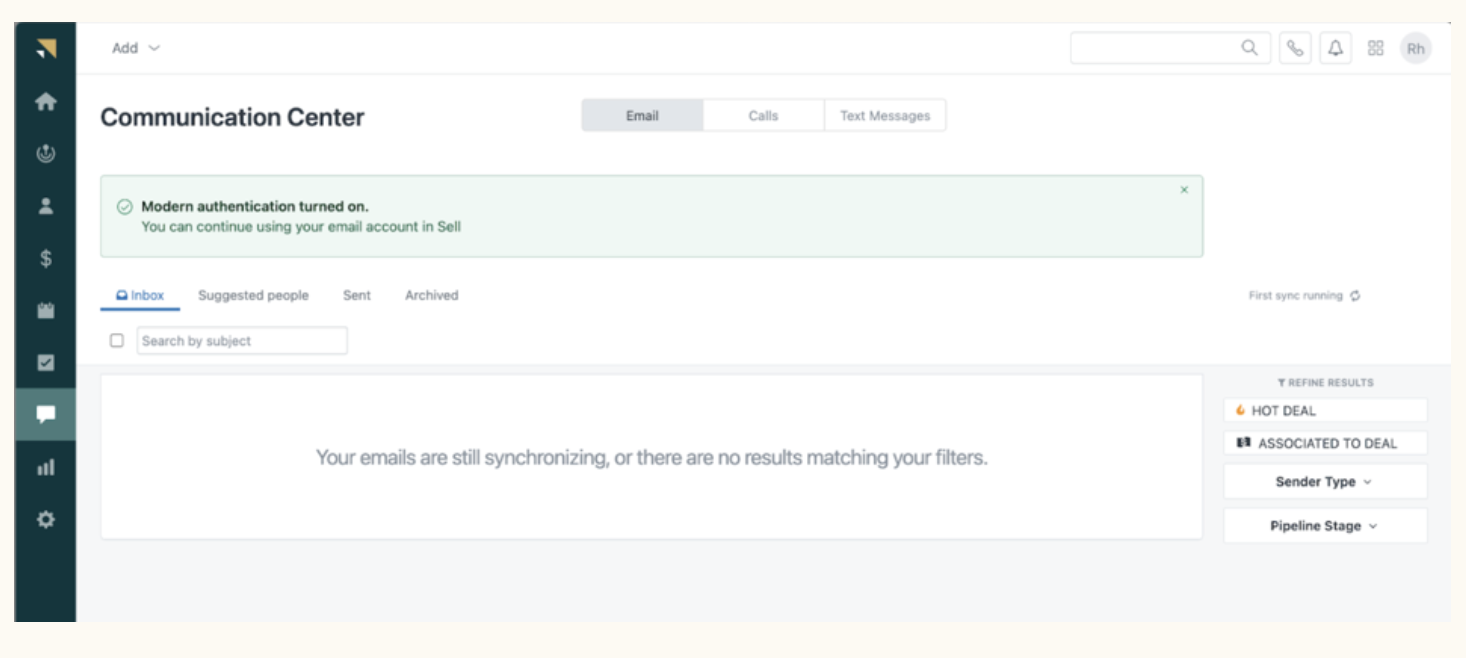
Task: Open Tasks checkmark icon in sidebar
Action: (x=45, y=363)
